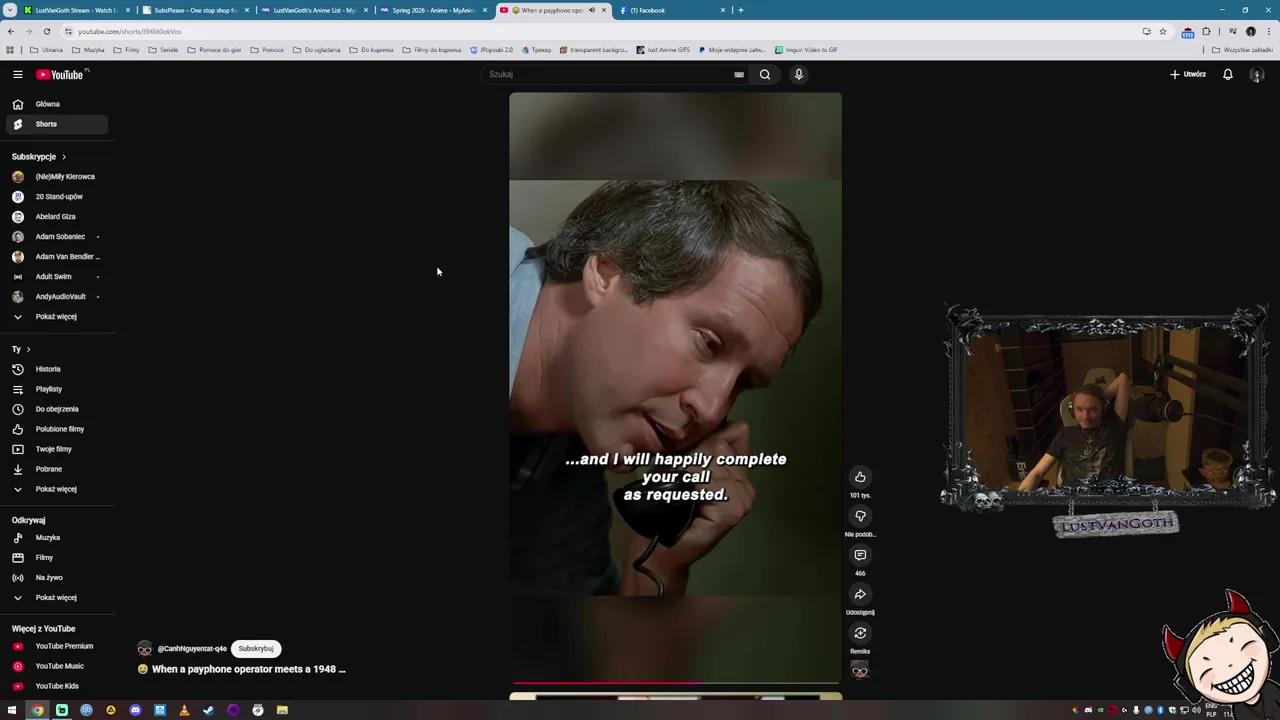Open Historia watch history
Screen dimensions: 1280x720
[x=55, y=369]
